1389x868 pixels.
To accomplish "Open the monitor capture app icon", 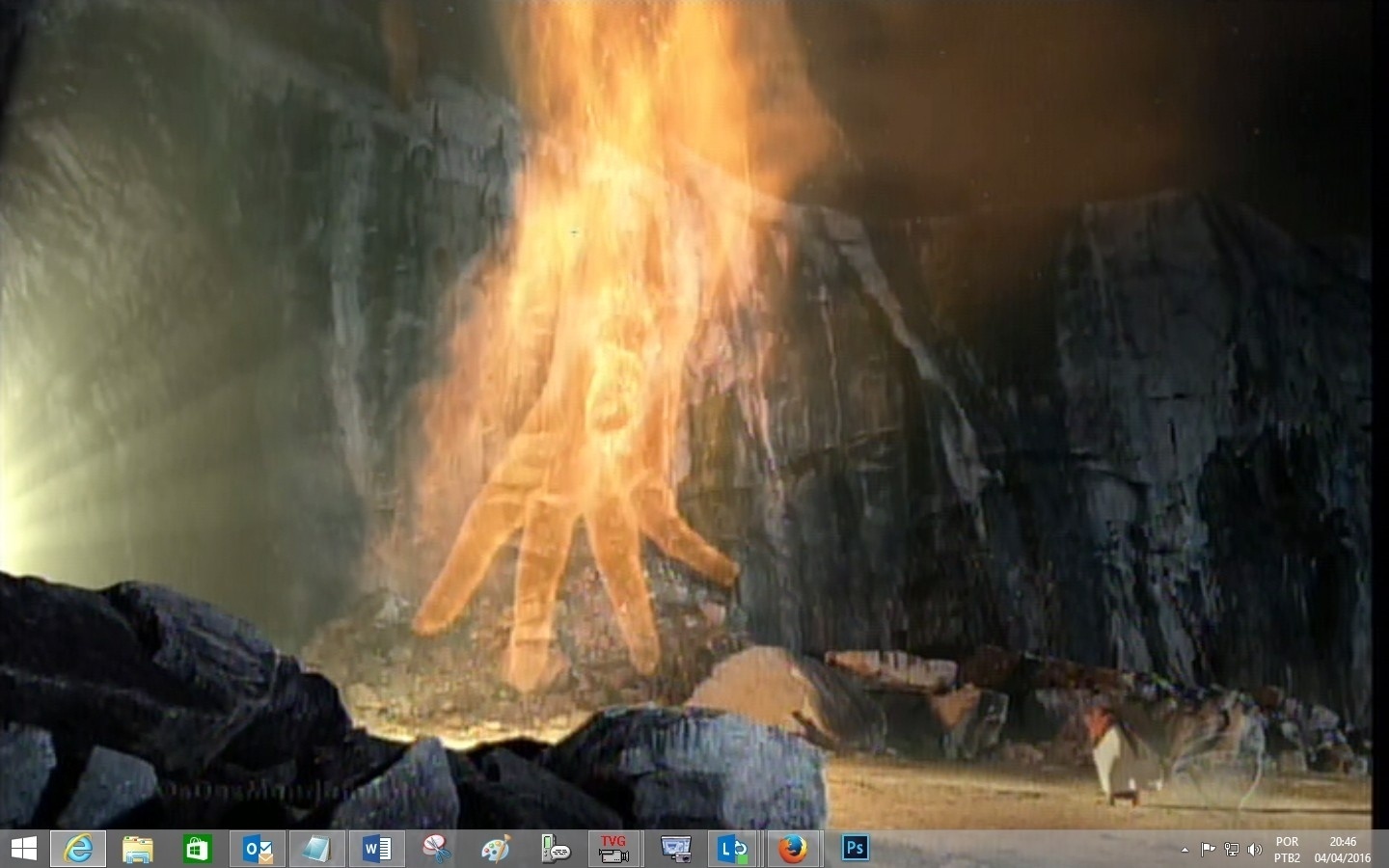I will 675,849.
